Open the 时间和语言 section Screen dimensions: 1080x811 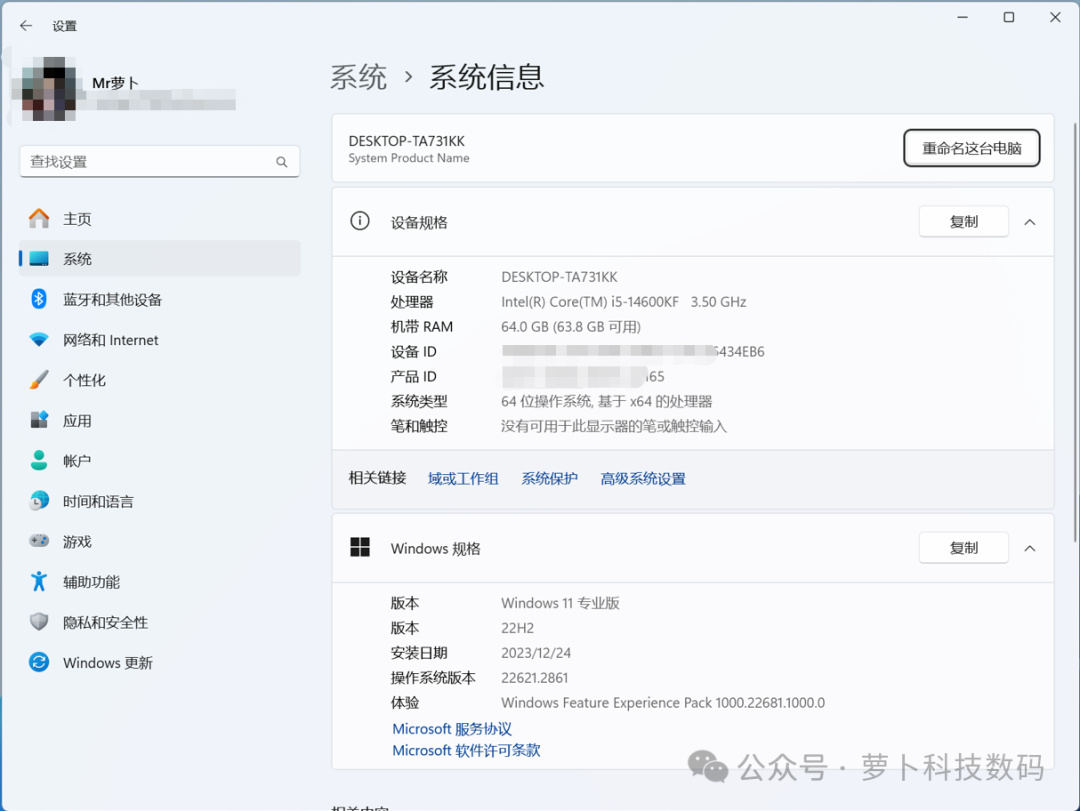tap(160, 502)
